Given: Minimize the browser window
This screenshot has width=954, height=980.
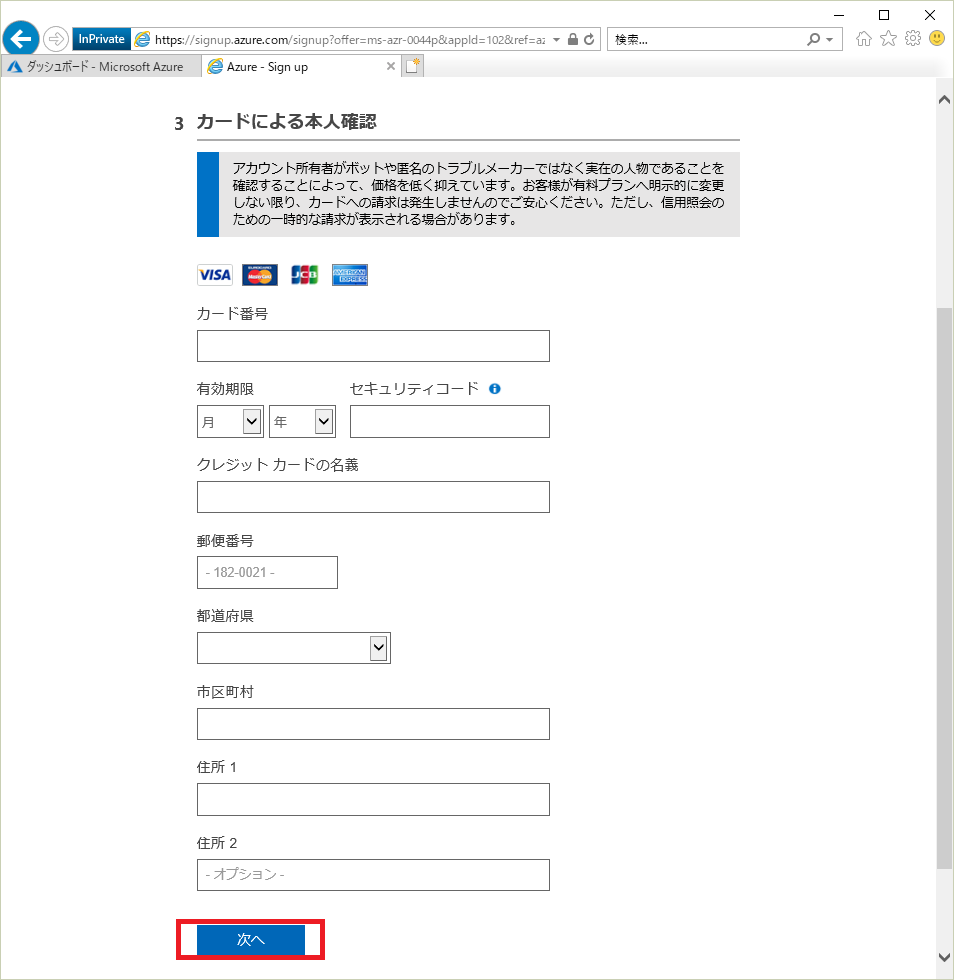Looking at the screenshot, I should 839,15.
